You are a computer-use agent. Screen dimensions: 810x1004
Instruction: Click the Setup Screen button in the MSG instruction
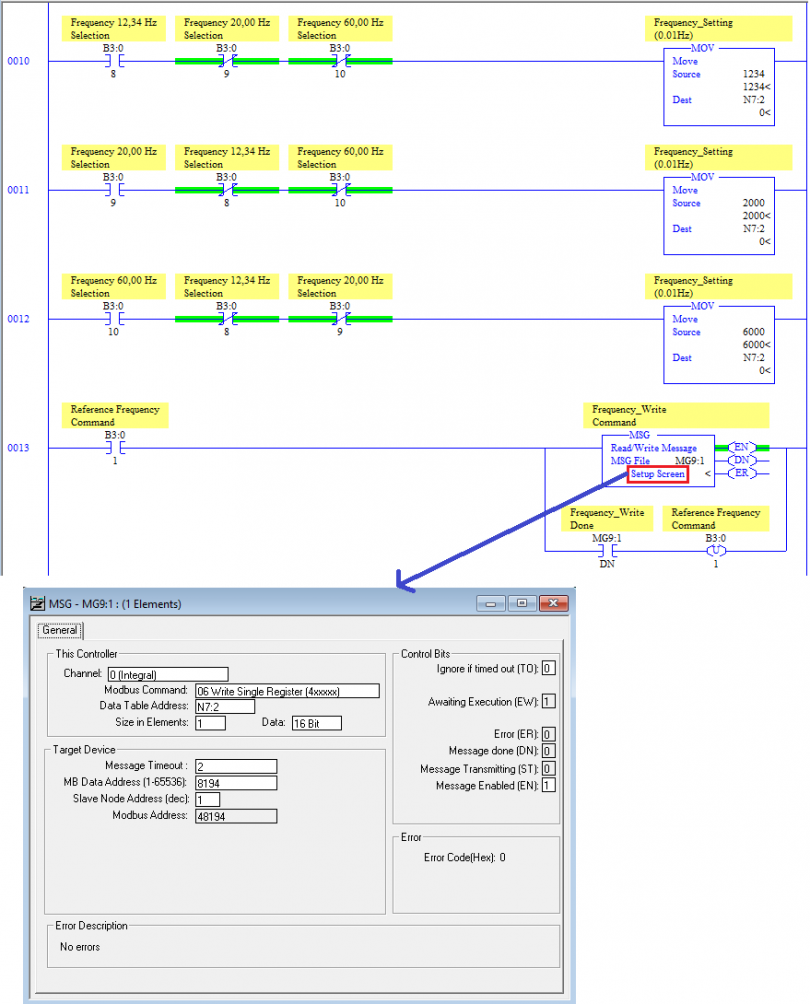(656, 474)
